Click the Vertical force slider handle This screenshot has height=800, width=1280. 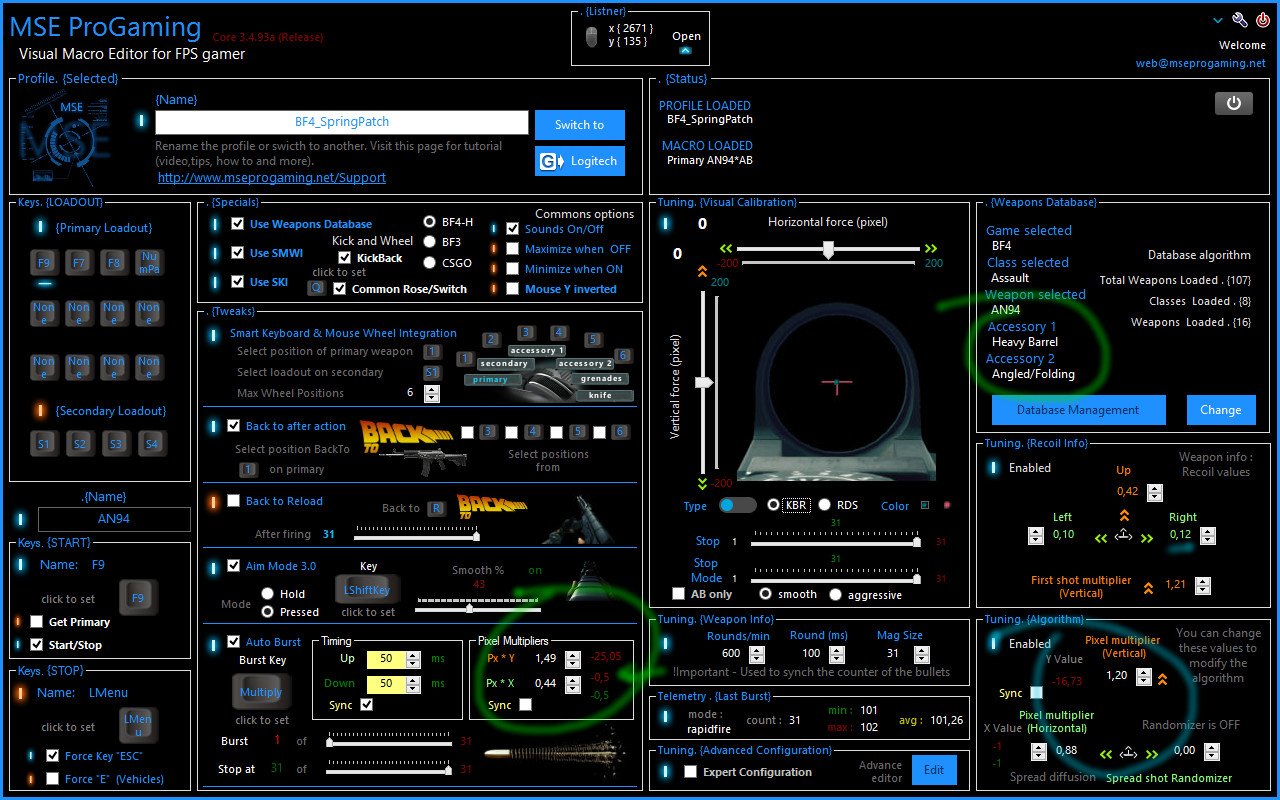point(705,382)
